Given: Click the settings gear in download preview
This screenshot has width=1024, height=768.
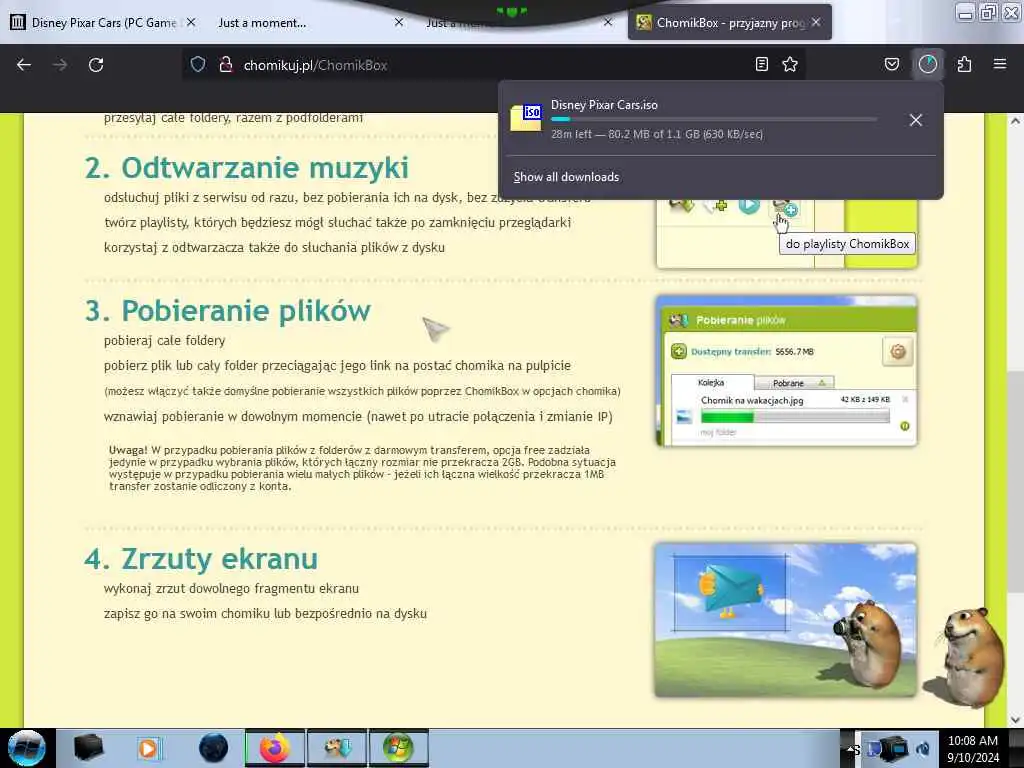Looking at the screenshot, I should [898, 351].
